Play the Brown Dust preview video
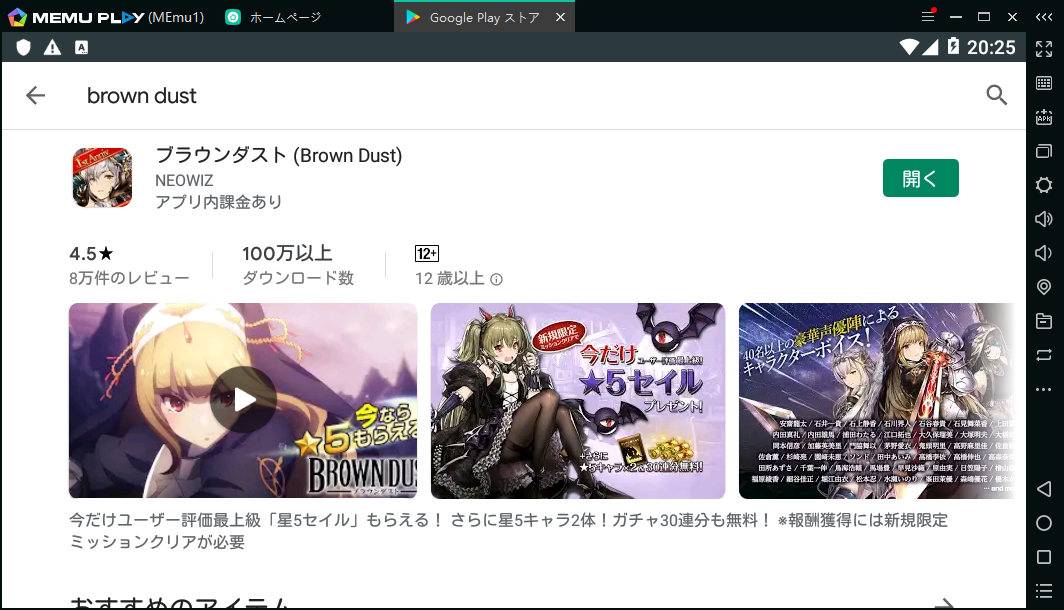 tap(244, 398)
